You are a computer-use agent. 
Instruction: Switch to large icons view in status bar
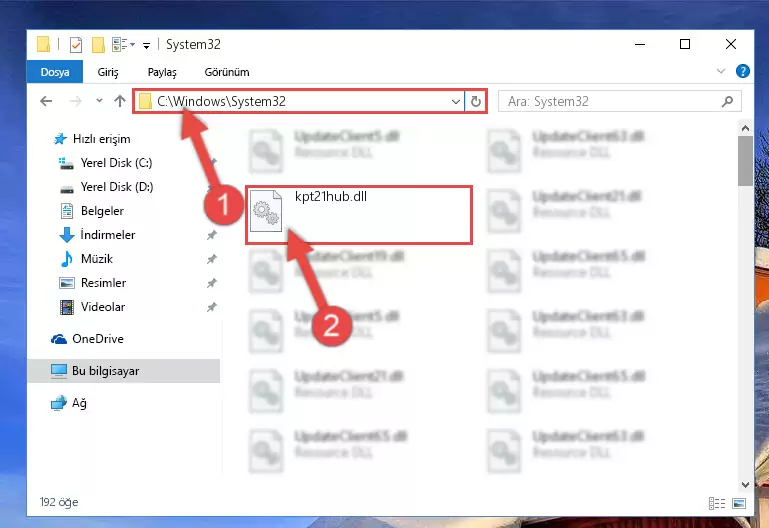coord(739,503)
